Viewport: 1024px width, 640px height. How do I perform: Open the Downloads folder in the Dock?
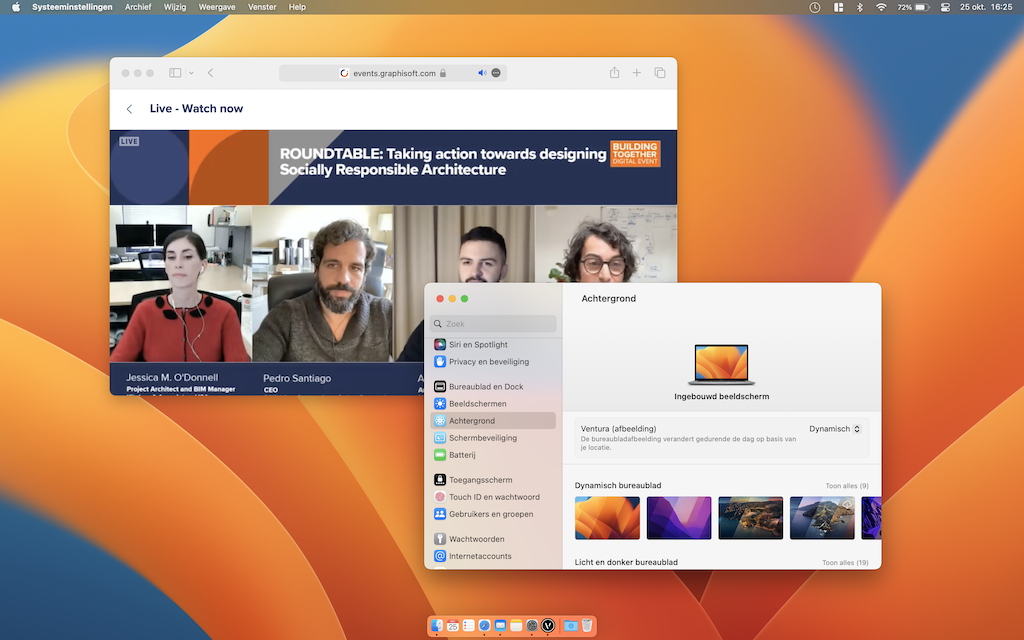point(571,626)
